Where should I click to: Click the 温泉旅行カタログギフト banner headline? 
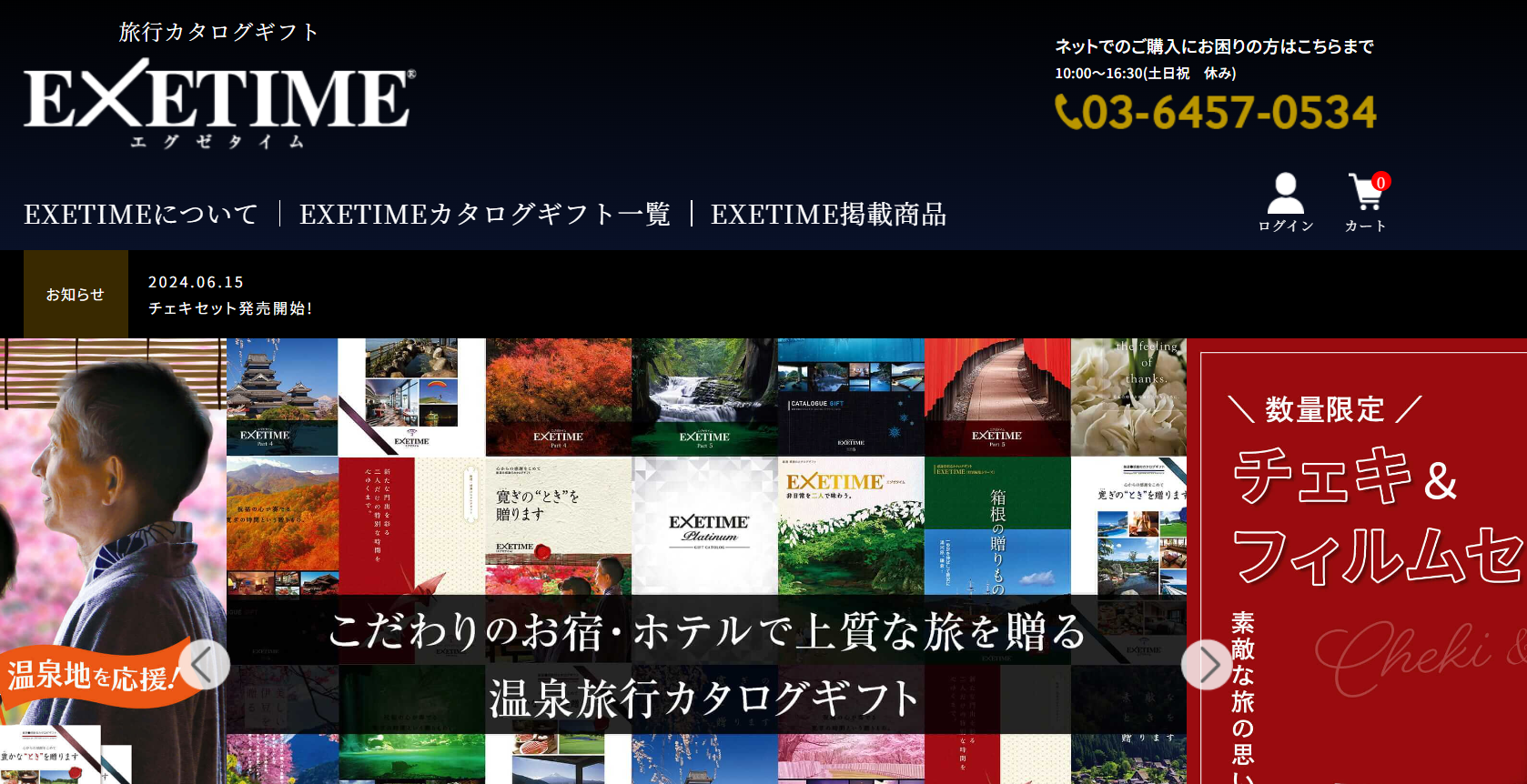705,699
